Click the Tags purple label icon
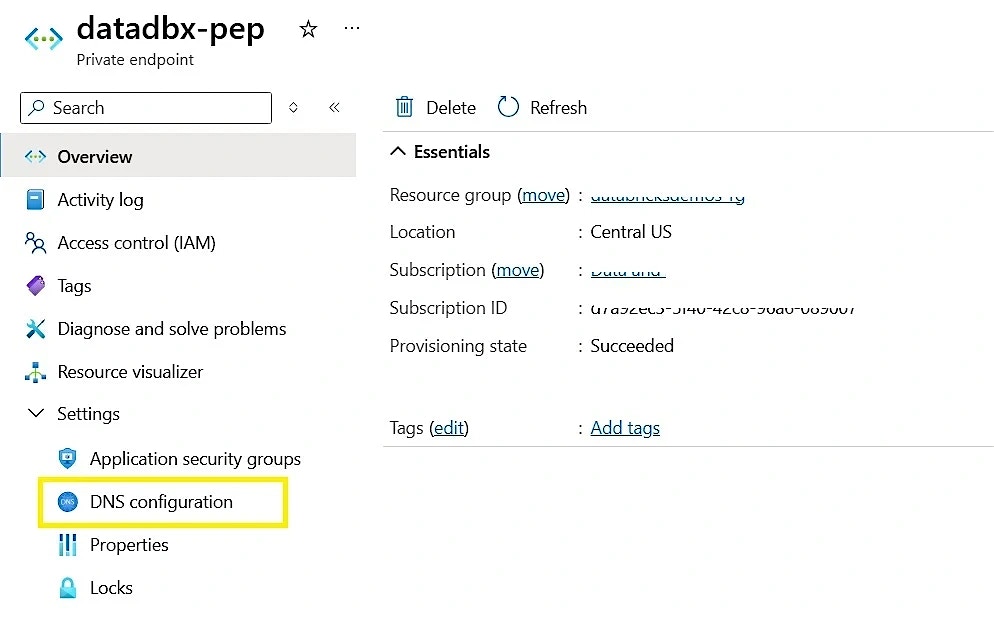This screenshot has width=994, height=617. pyautogui.click(x=35, y=286)
